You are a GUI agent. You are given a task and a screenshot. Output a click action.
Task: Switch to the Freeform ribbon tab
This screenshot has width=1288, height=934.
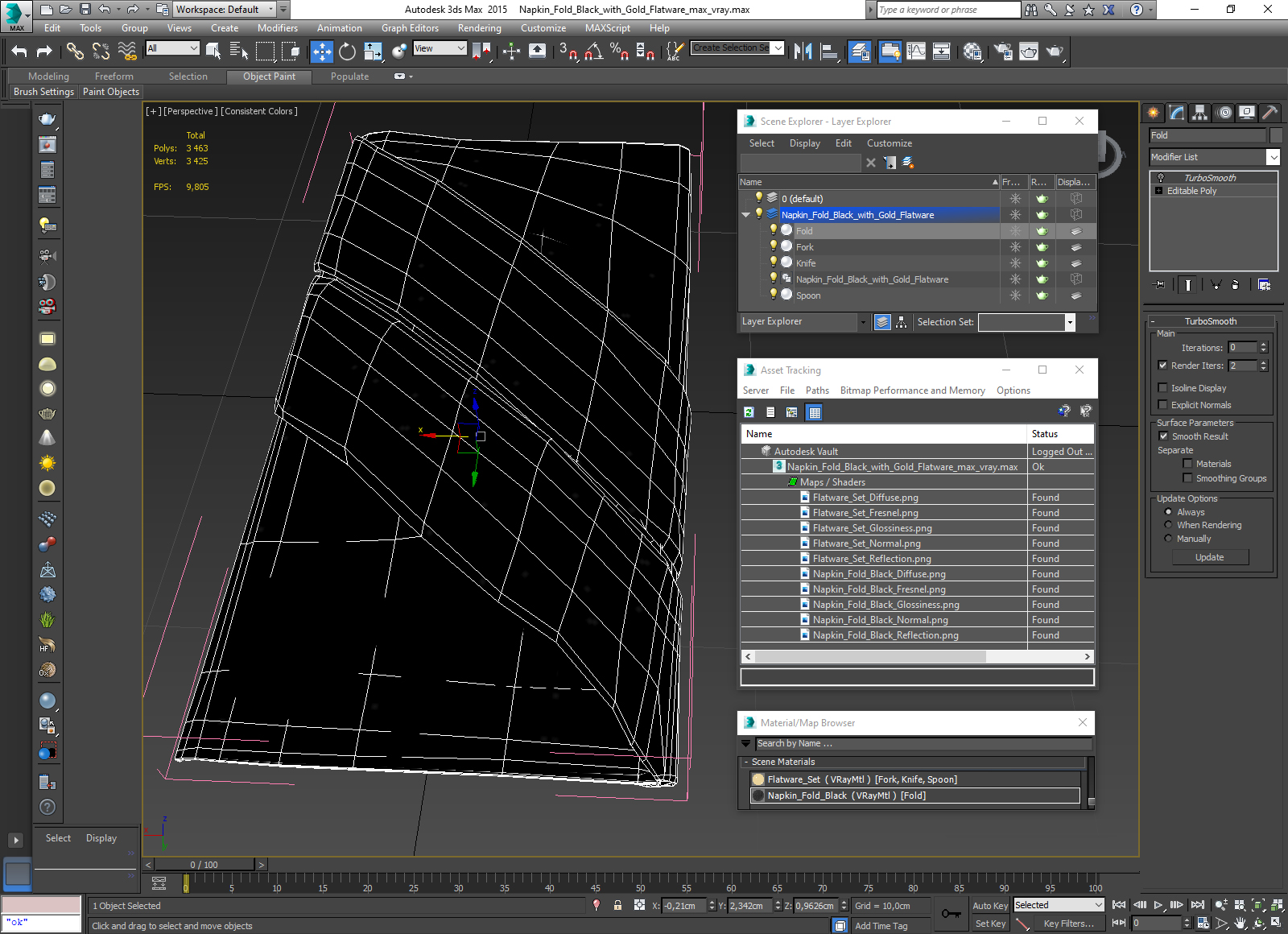click(x=114, y=76)
